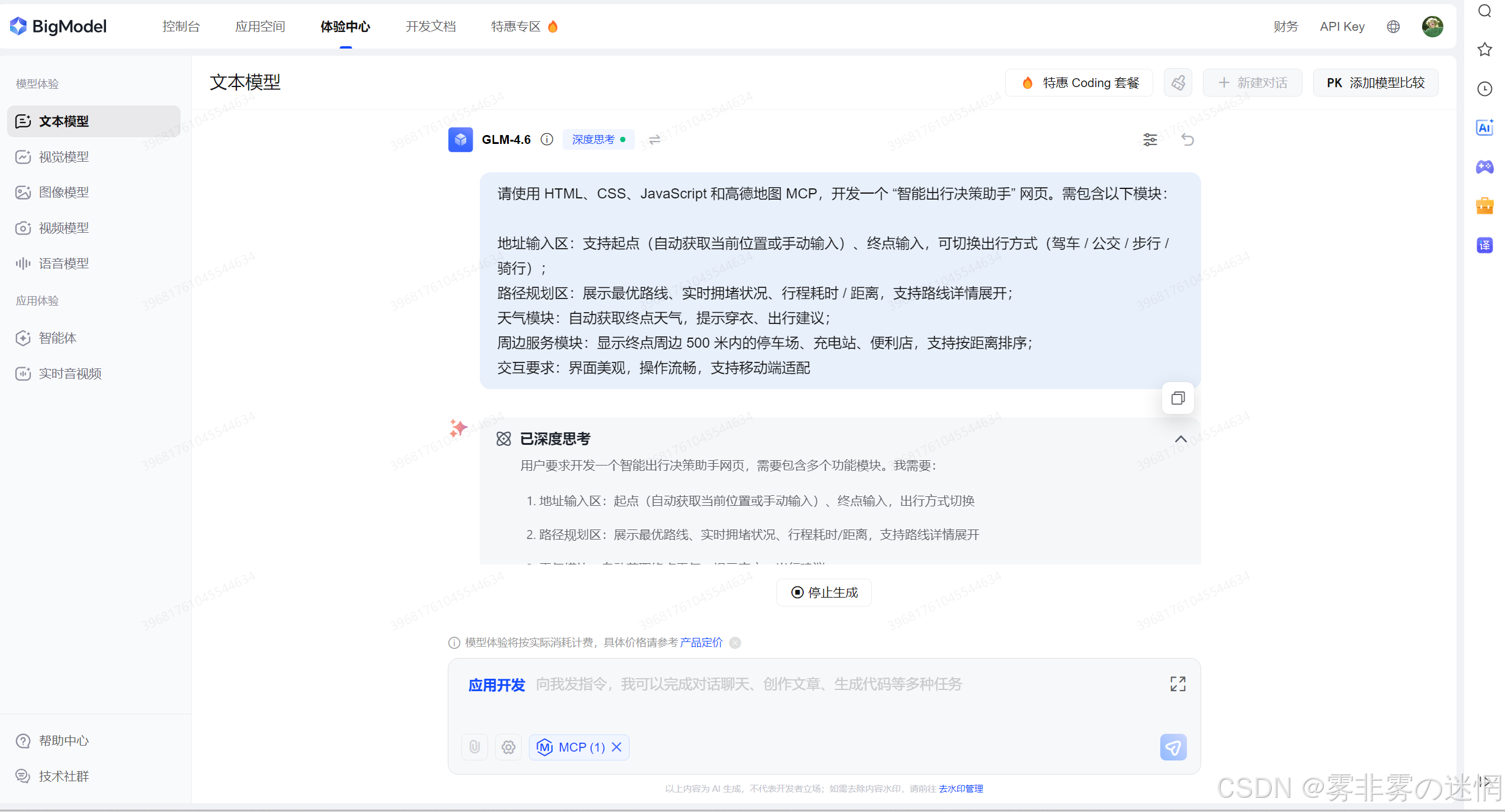Click the send message paper-plane icon
1505x812 pixels.
(x=1173, y=747)
